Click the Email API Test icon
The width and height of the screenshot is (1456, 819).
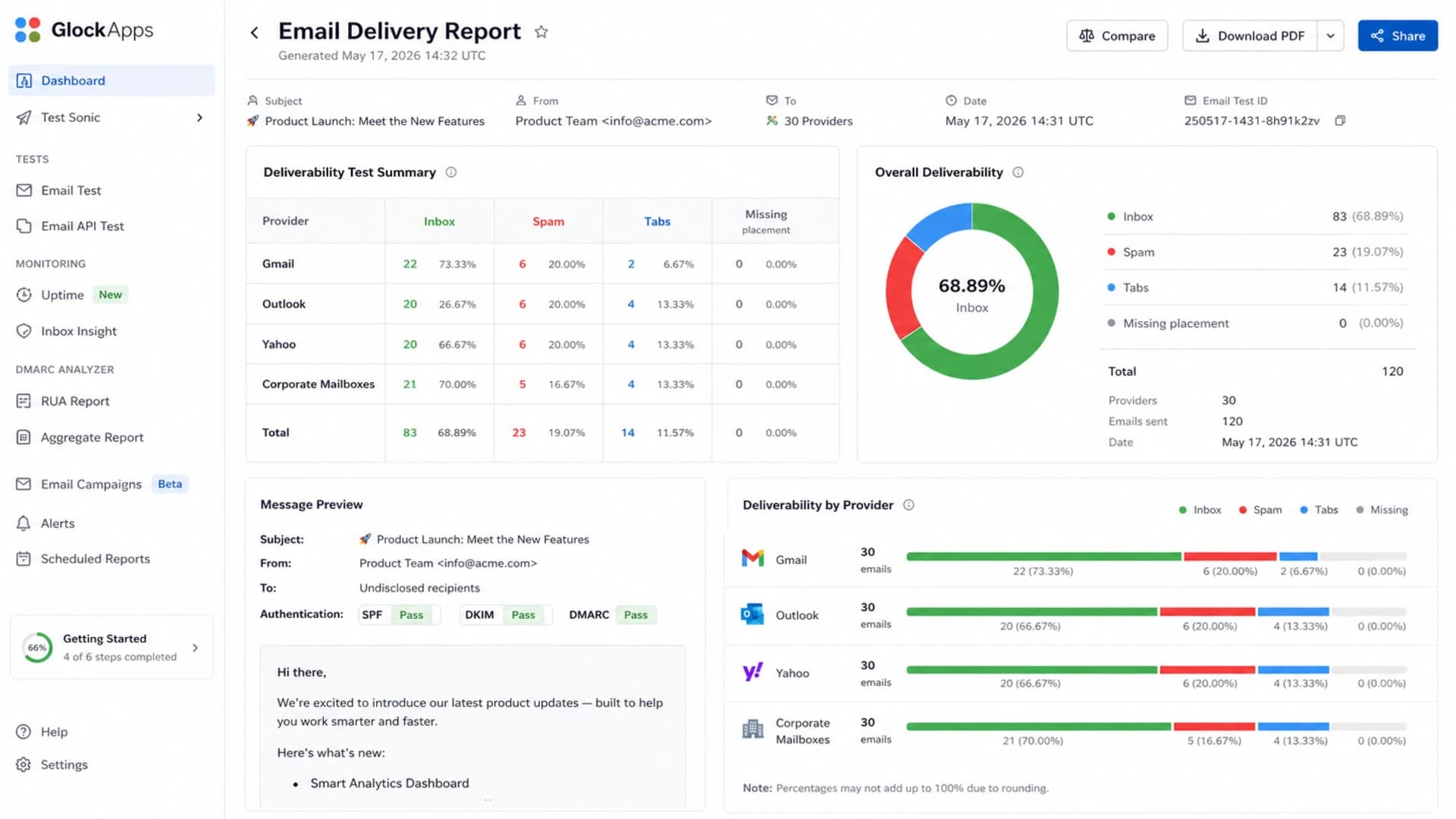[24, 226]
